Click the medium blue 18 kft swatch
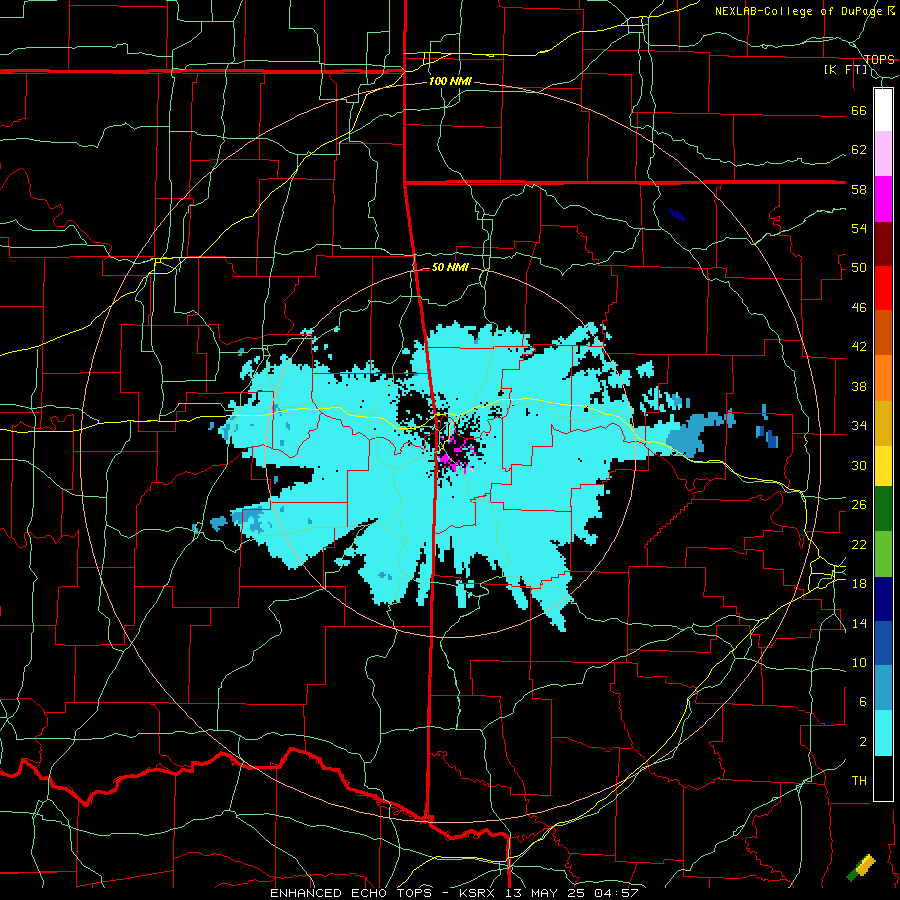This screenshot has height=900, width=900. pos(883,643)
